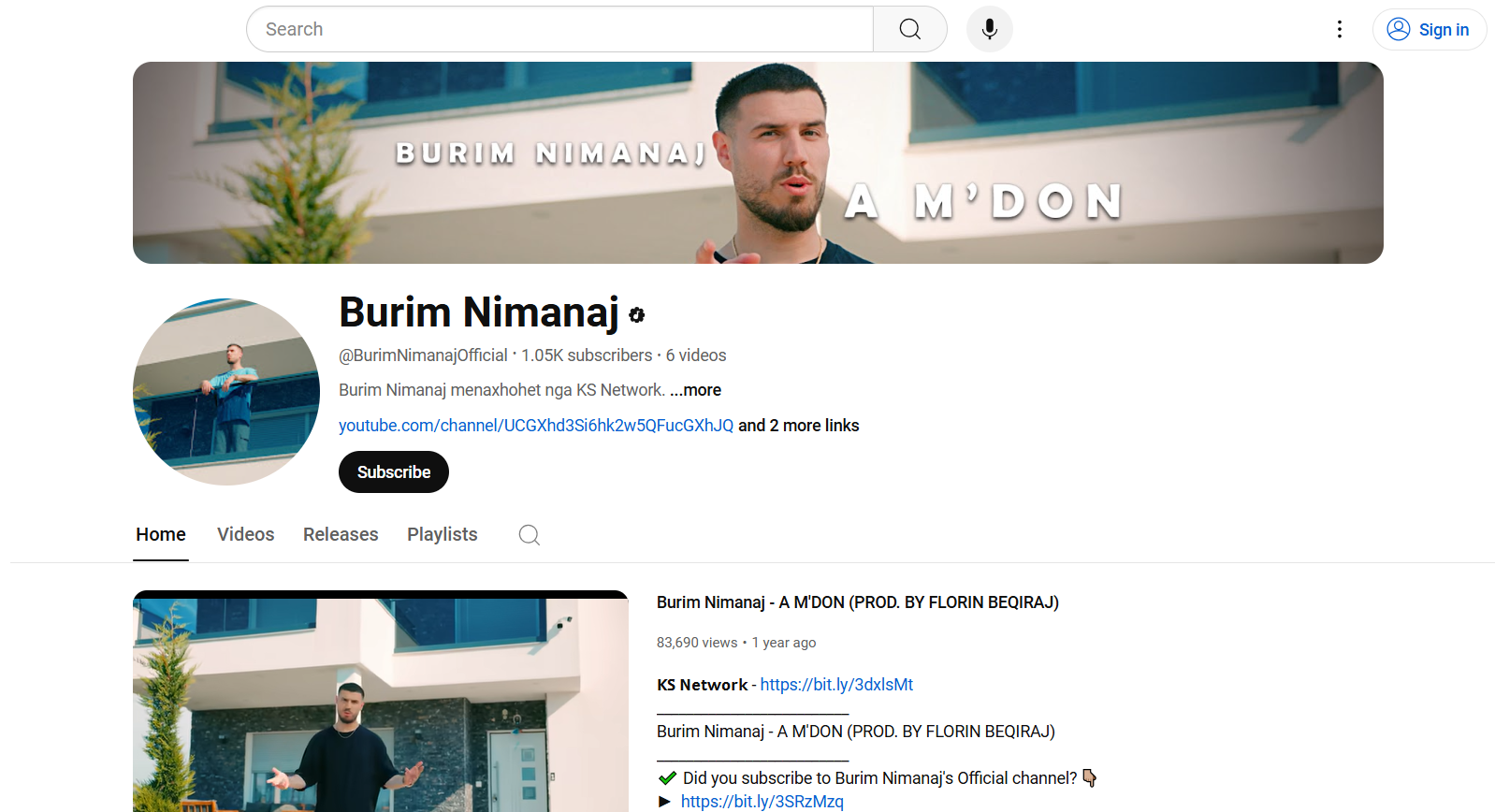1495x812 pixels.
Task: Follow the KS Network bit.ly/3dxlsMt link
Action: pos(836,685)
